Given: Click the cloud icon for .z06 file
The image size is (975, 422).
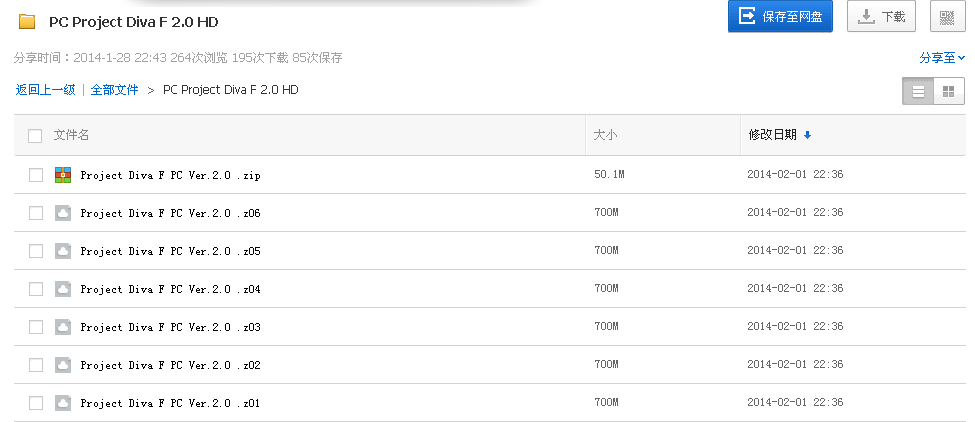Looking at the screenshot, I should coord(63,213).
